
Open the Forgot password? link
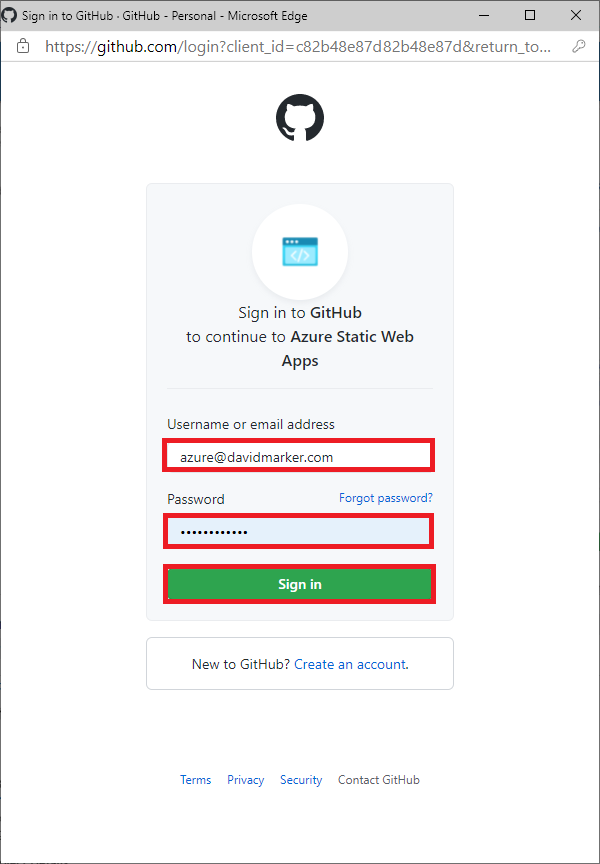(386, 498)
